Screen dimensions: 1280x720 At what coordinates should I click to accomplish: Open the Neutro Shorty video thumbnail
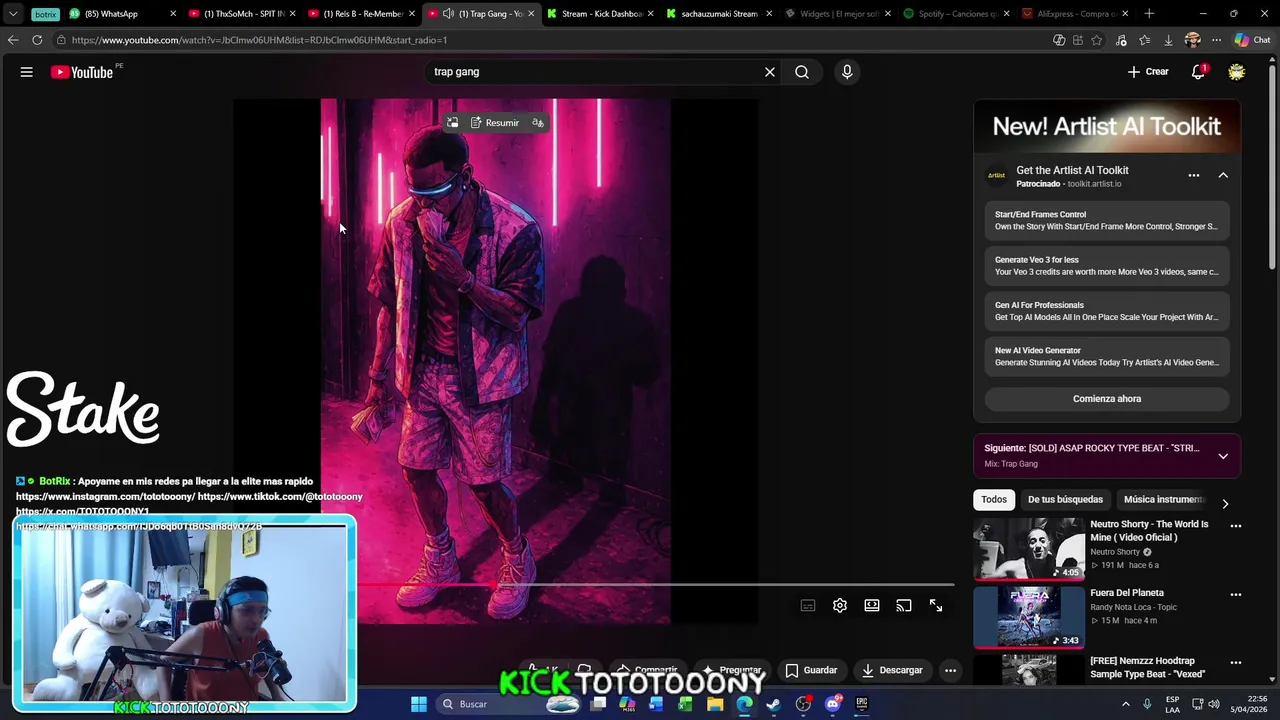(x=1029, y=548)
